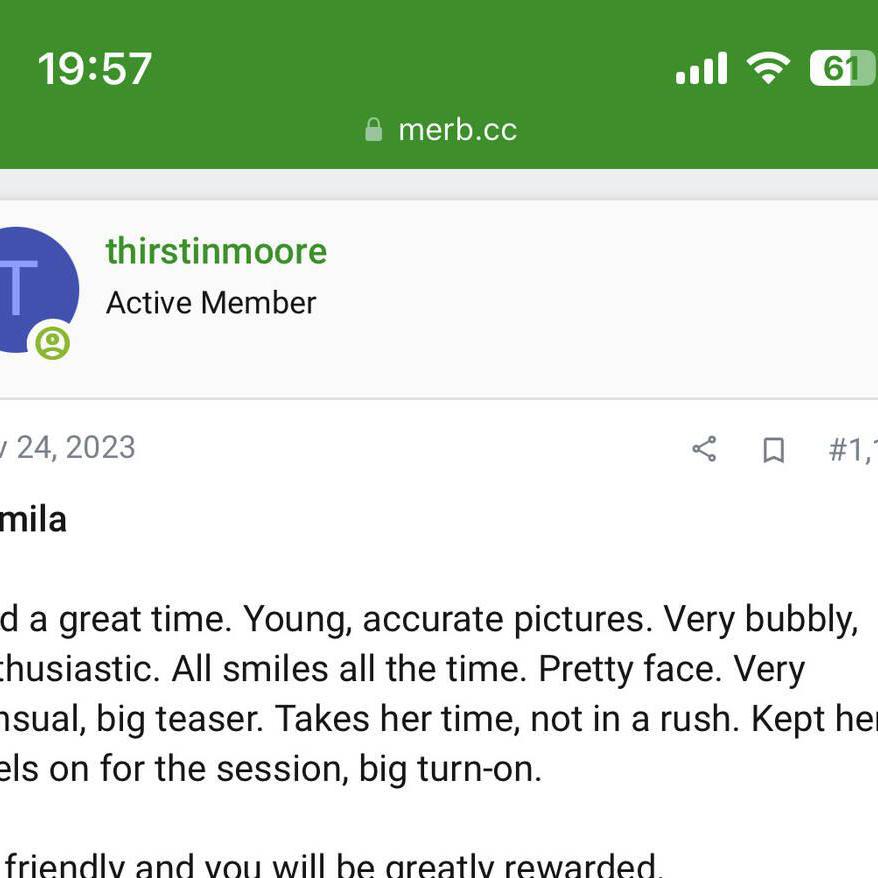
Task: Tap the Wi-Fi status icon
Action: 768,68
